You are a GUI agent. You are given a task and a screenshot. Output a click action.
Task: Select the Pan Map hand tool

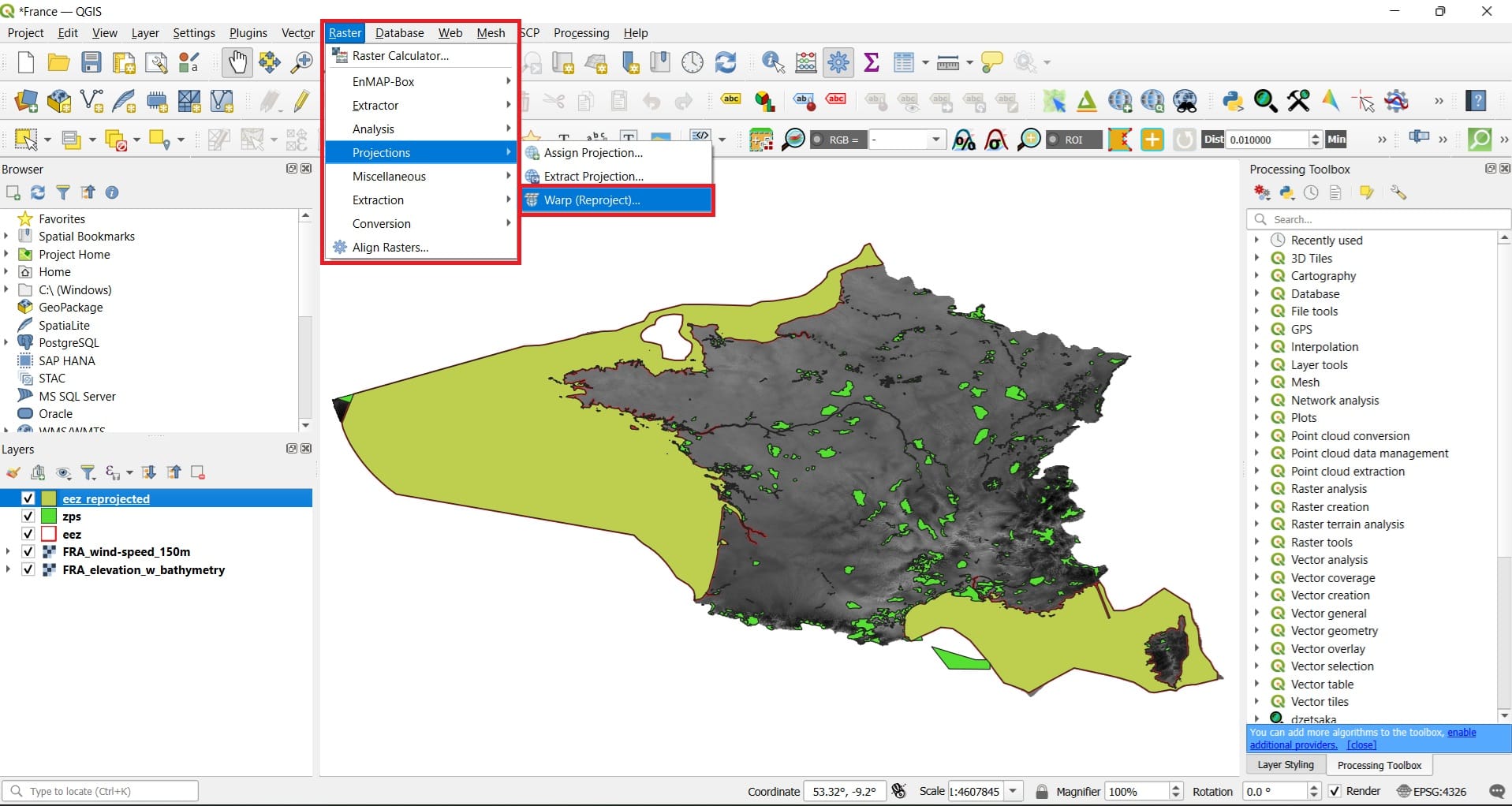coord(237,62)
